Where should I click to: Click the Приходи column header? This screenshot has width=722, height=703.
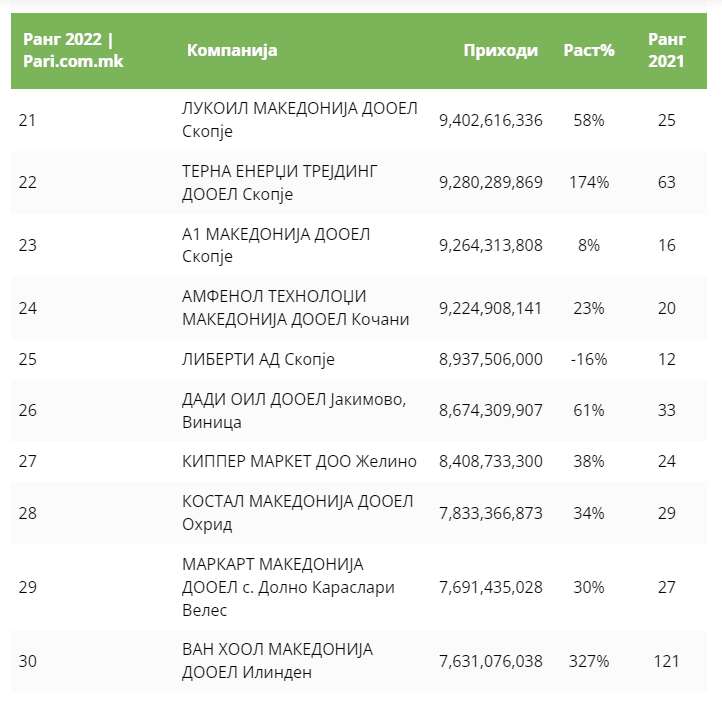point(500,51)
